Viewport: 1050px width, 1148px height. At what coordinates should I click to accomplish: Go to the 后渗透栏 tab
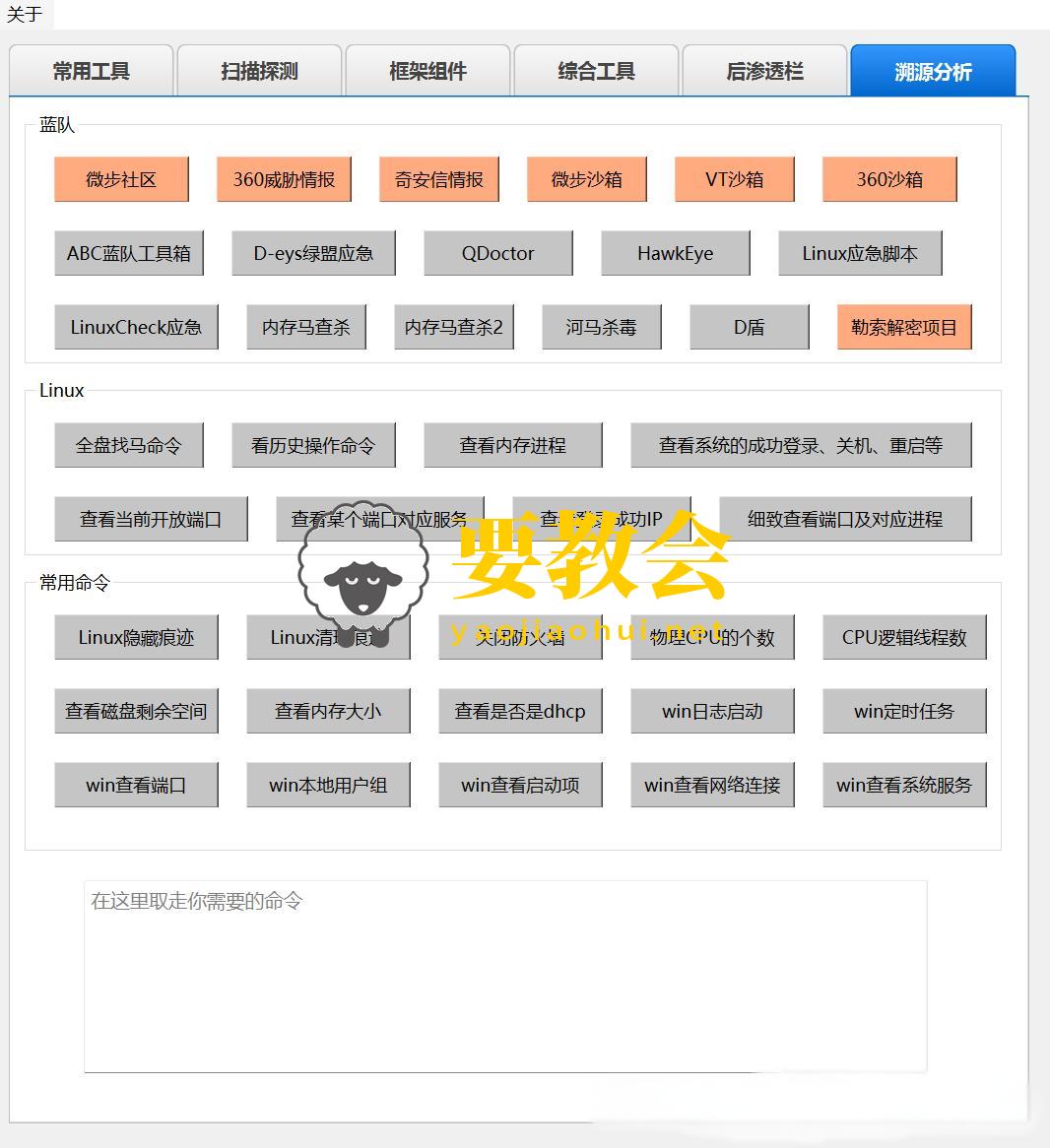click(765, 70)
